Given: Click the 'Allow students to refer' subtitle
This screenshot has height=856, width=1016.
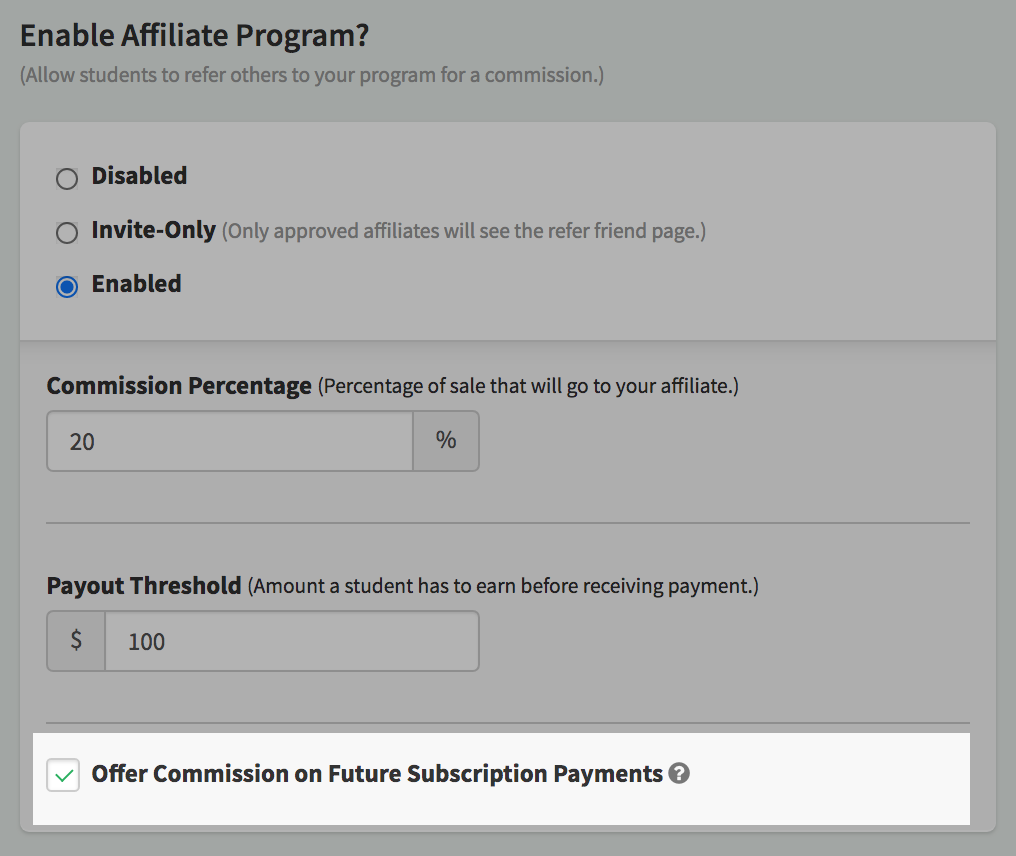Looking at the screenshot, I should [x=312, y=75].
